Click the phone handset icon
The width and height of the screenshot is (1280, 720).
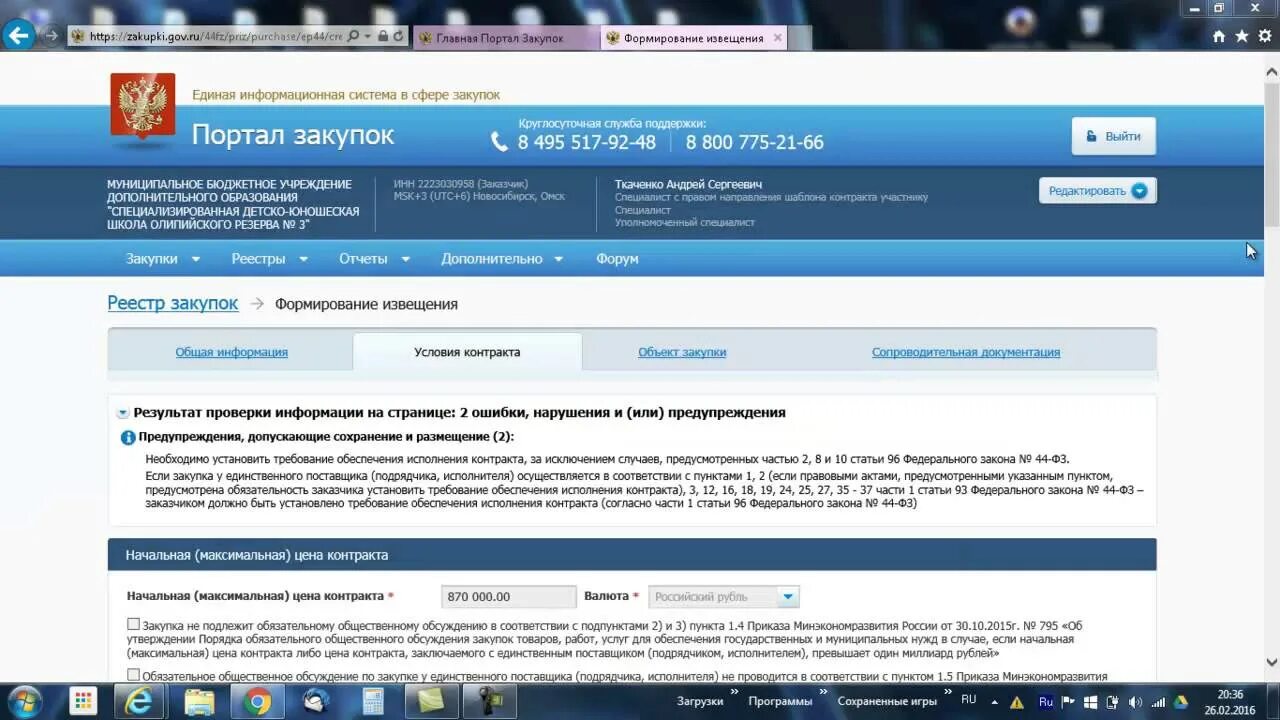[499, 142]
